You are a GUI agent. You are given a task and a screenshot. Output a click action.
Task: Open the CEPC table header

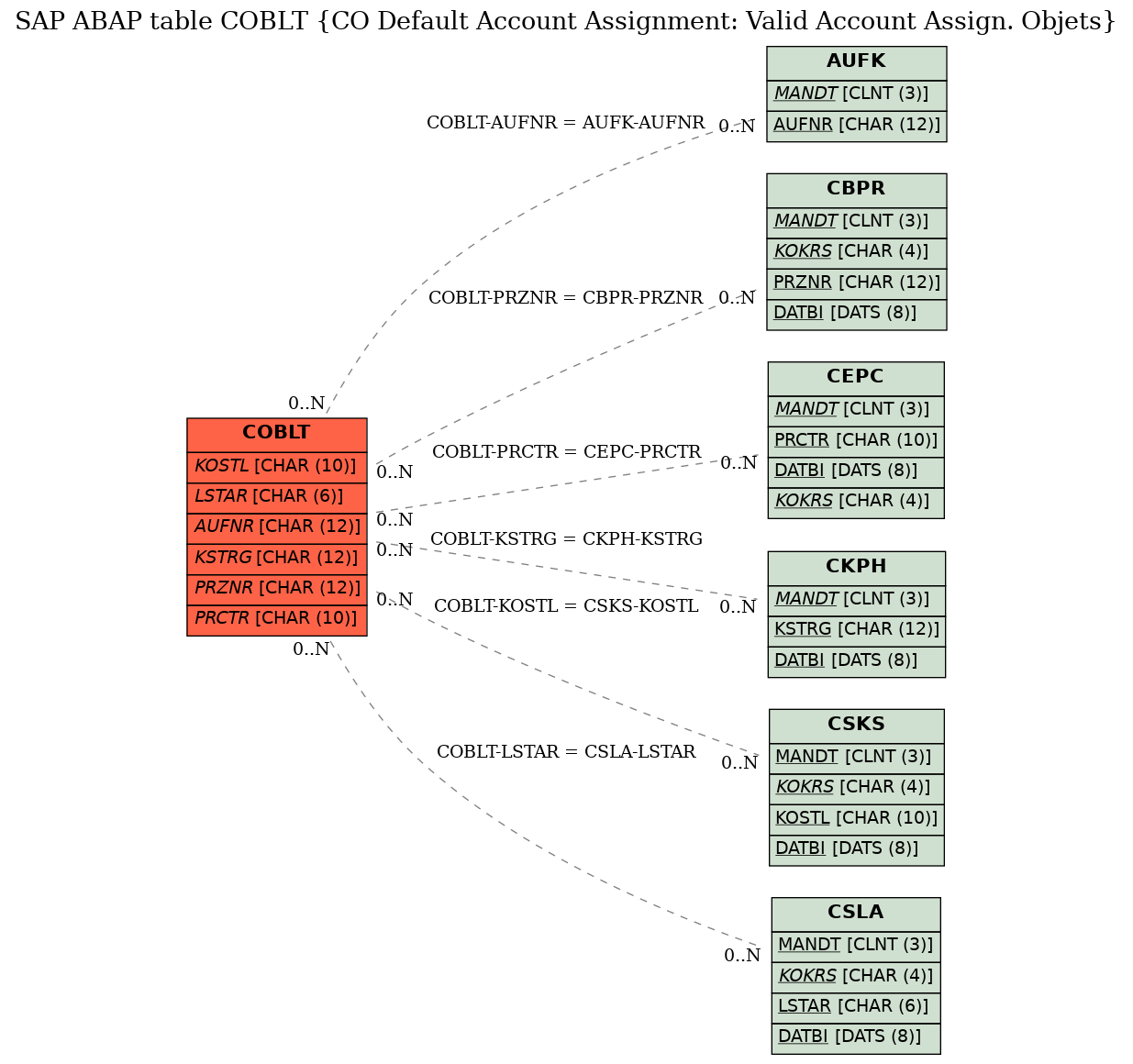click(x=856, y=378)
